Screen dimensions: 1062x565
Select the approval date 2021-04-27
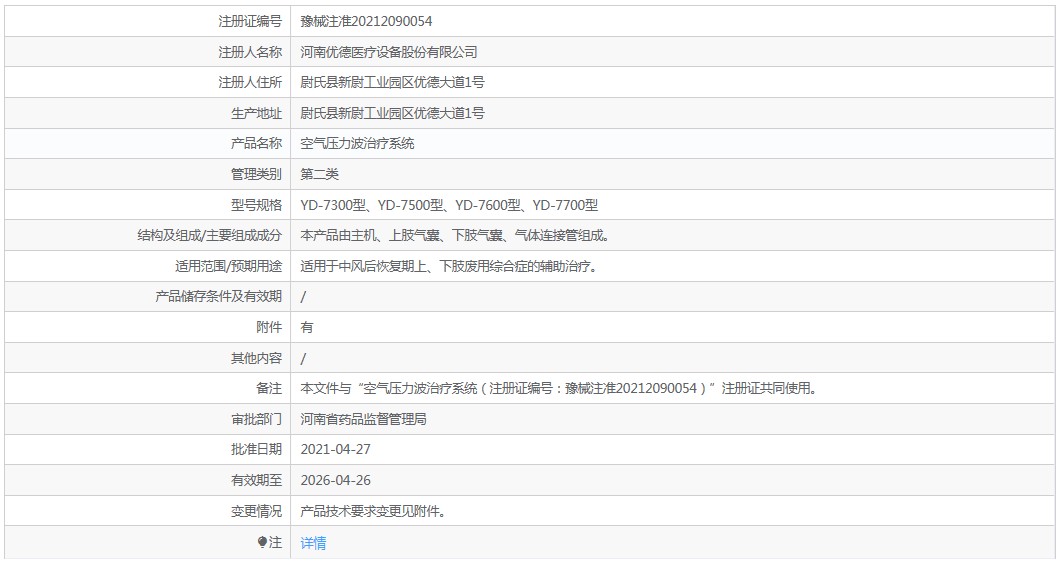tap(335, 449)
